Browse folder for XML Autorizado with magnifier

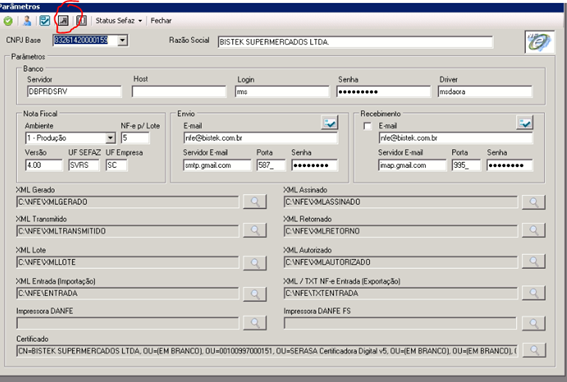[534, 261]
